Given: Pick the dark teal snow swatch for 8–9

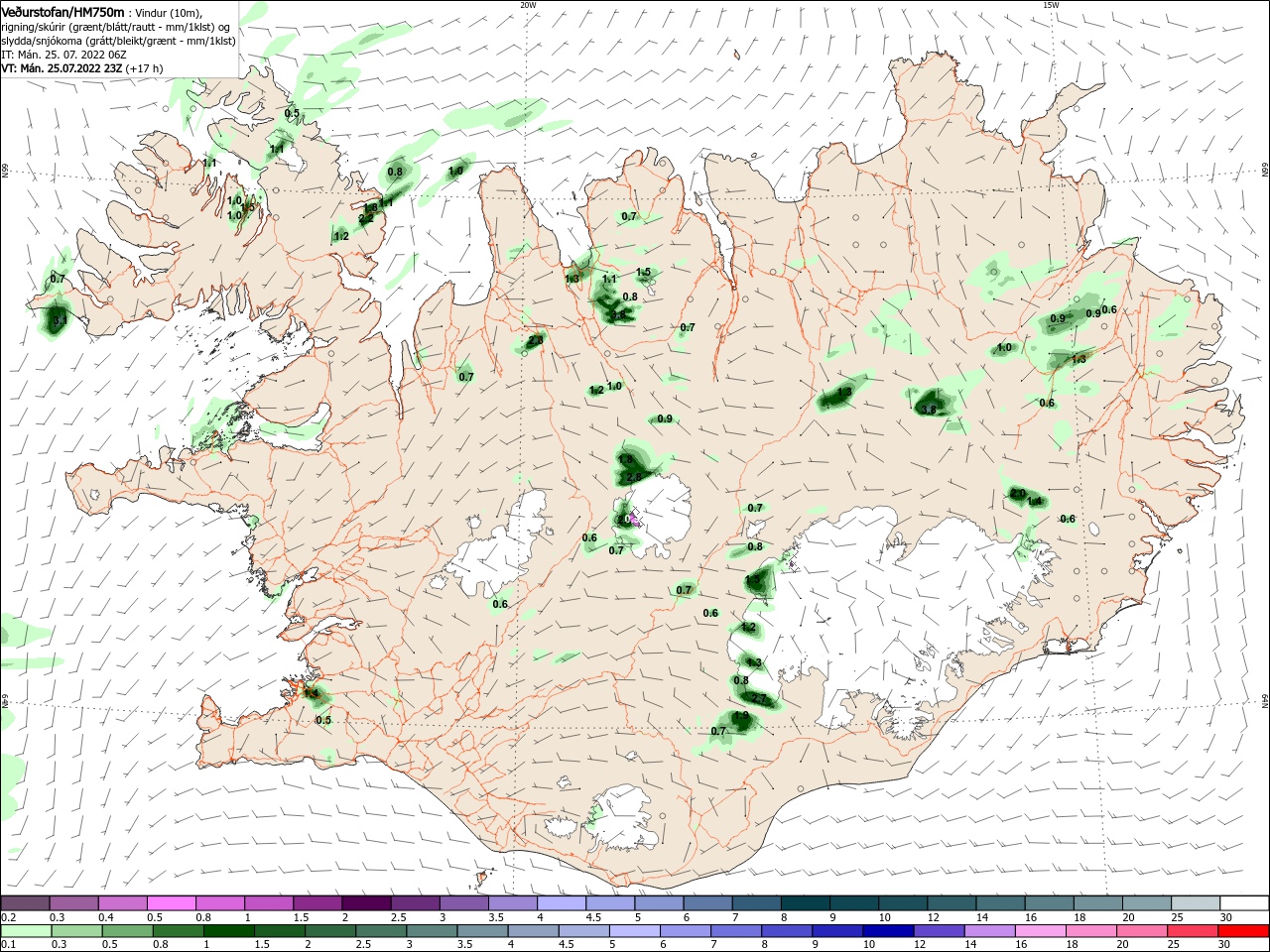Looking at the screenshot, I should point(806,903).
